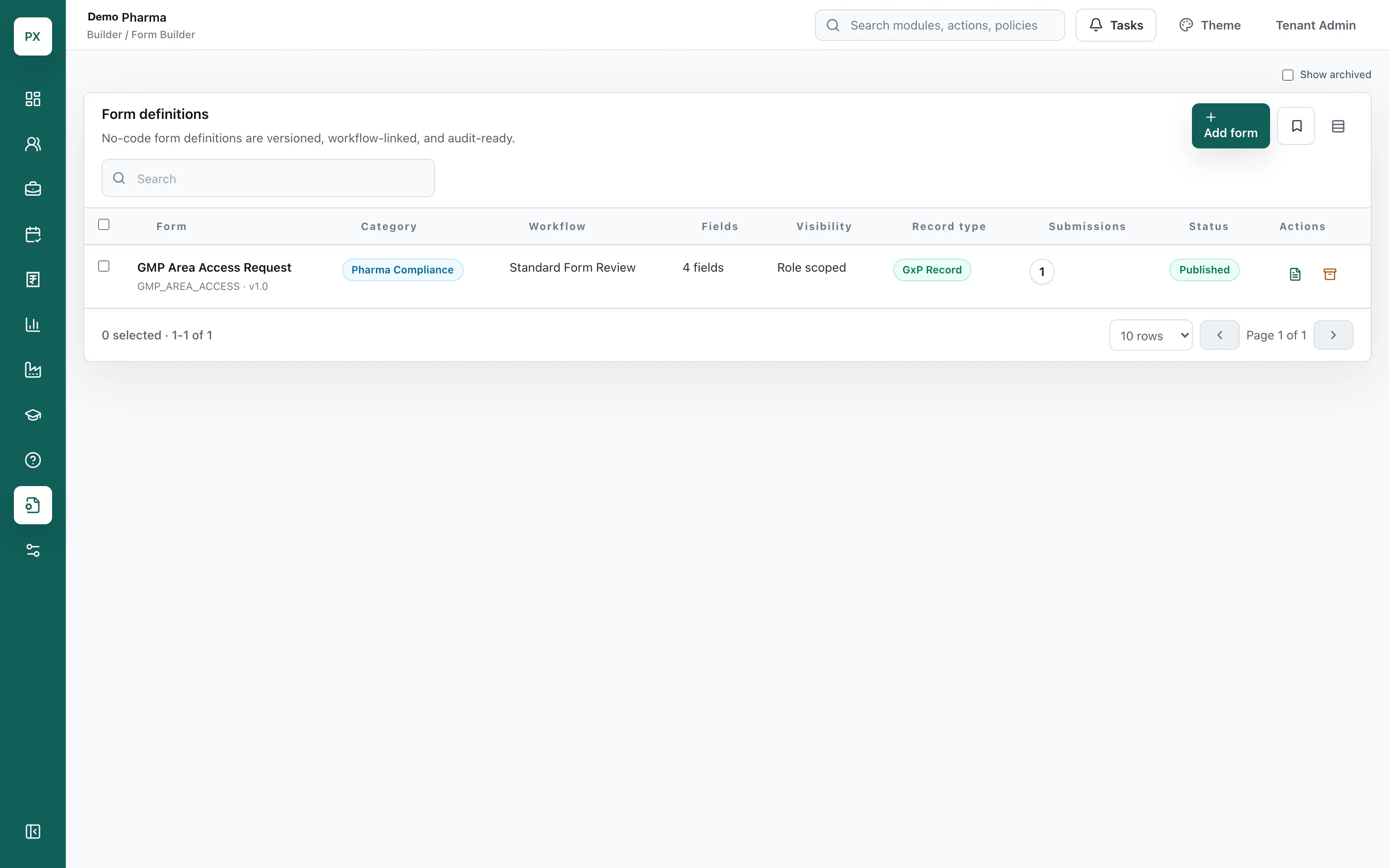
Task: Open the receipt icon in sidebar
Action: (x=33, y=279)
